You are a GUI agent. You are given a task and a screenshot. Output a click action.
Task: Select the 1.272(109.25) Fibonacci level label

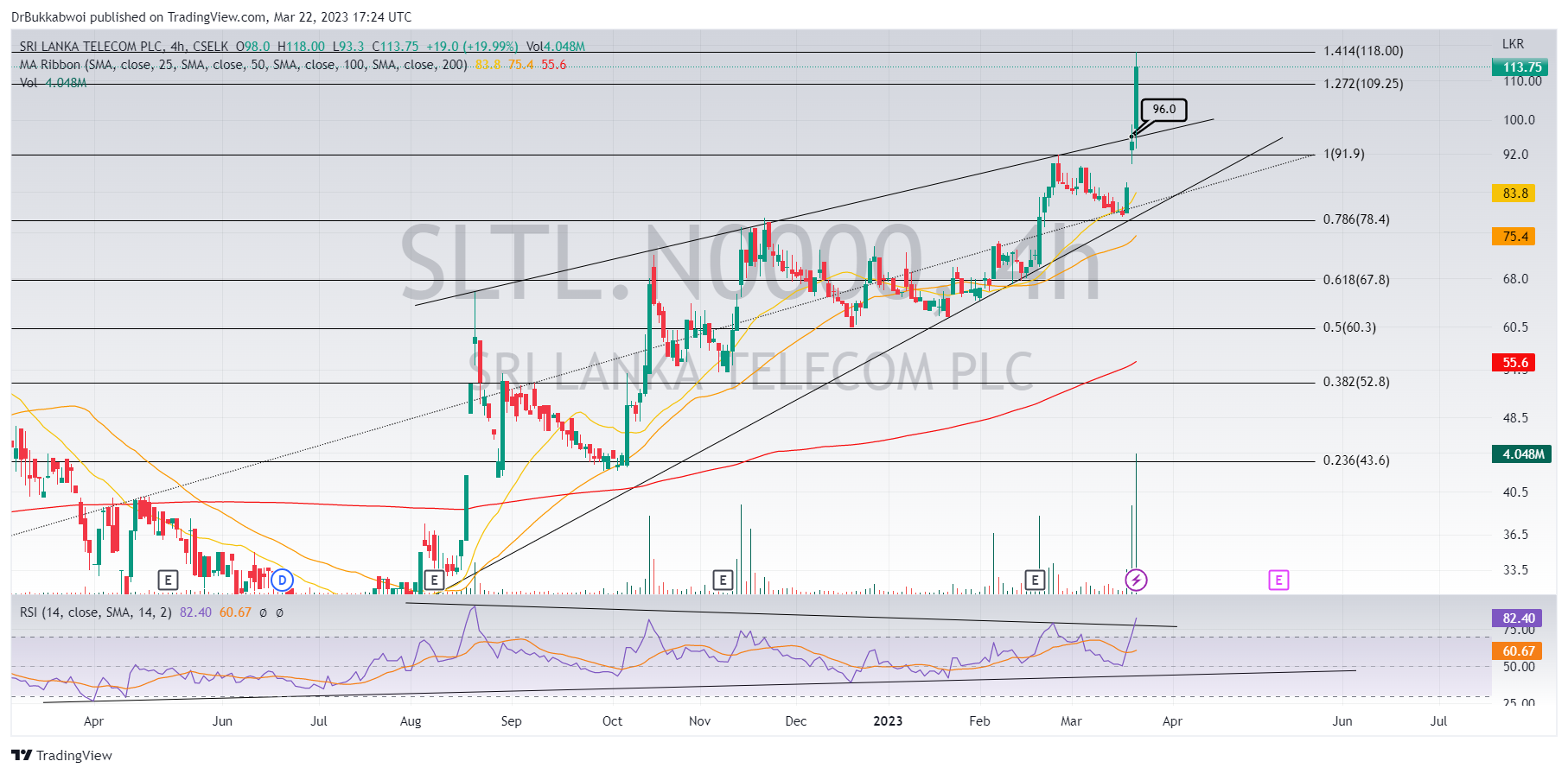pyautogui.click(x=1363, y=84)
